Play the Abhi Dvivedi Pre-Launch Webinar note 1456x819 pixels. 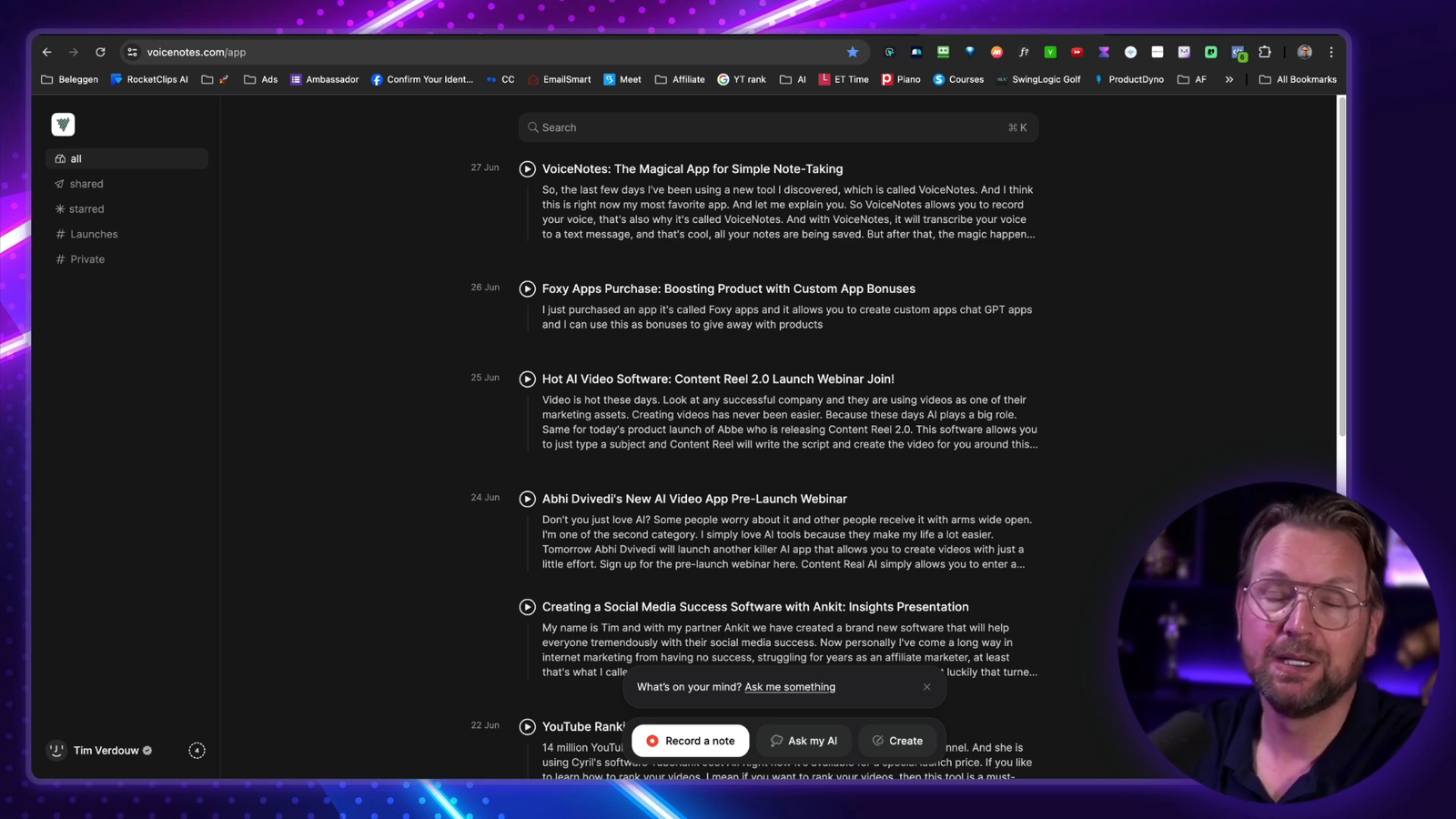pos(527,499)
